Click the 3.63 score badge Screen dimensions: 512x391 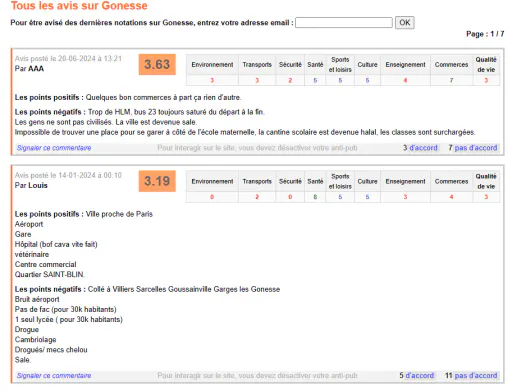click(x=157, y=64)
